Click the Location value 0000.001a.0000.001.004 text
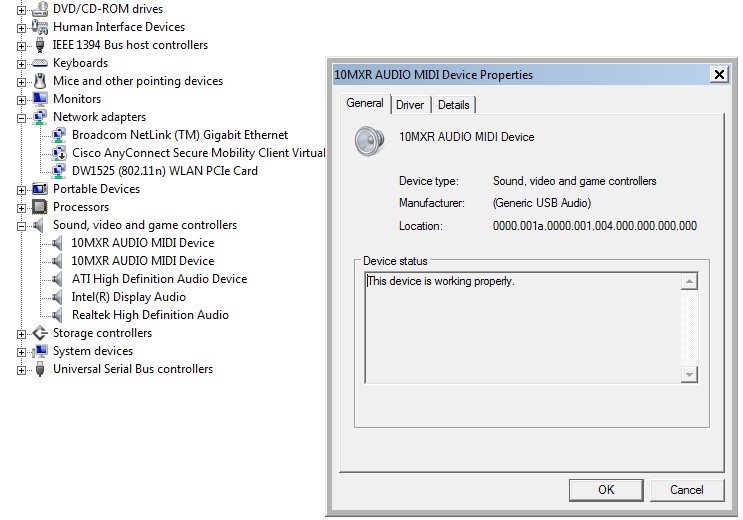 595,226
